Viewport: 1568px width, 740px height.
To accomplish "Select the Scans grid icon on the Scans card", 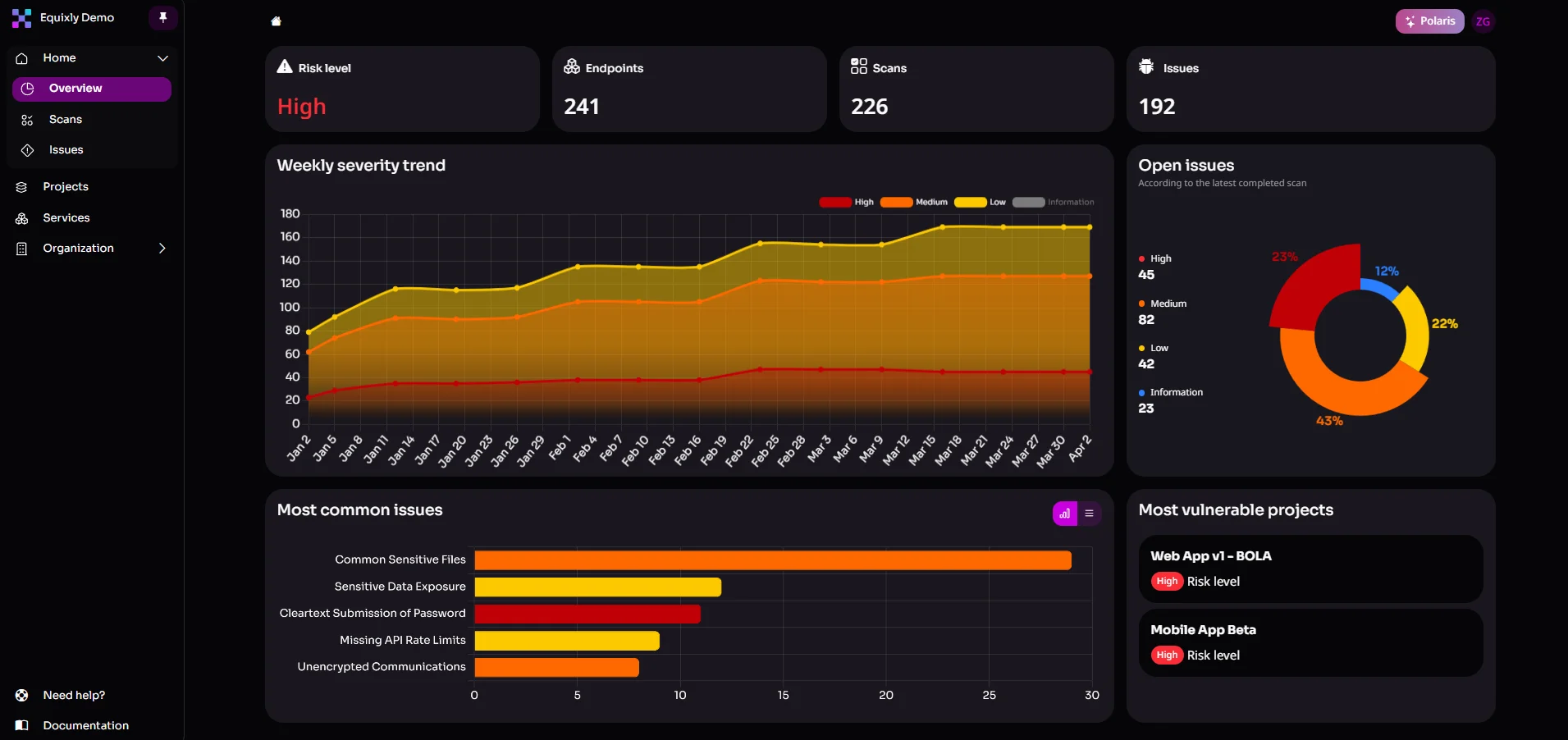I will coord(859,67).
